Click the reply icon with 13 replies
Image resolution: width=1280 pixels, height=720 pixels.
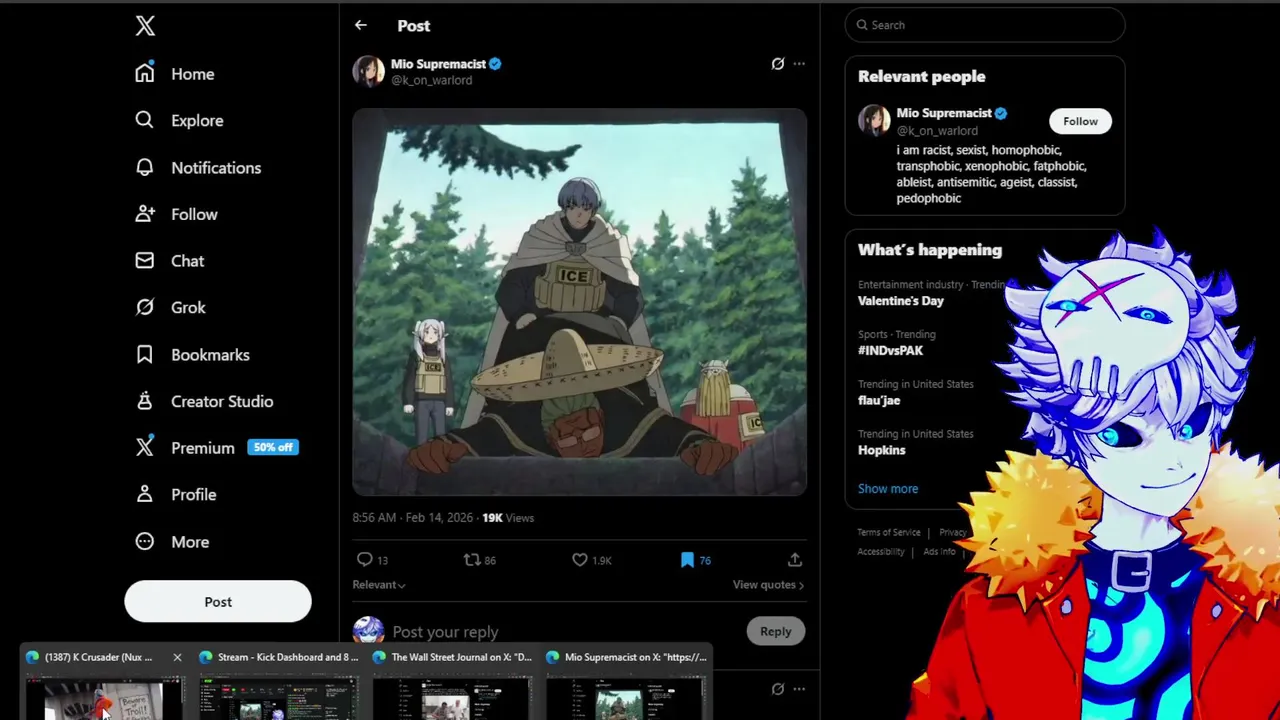(x=365, y=560)
